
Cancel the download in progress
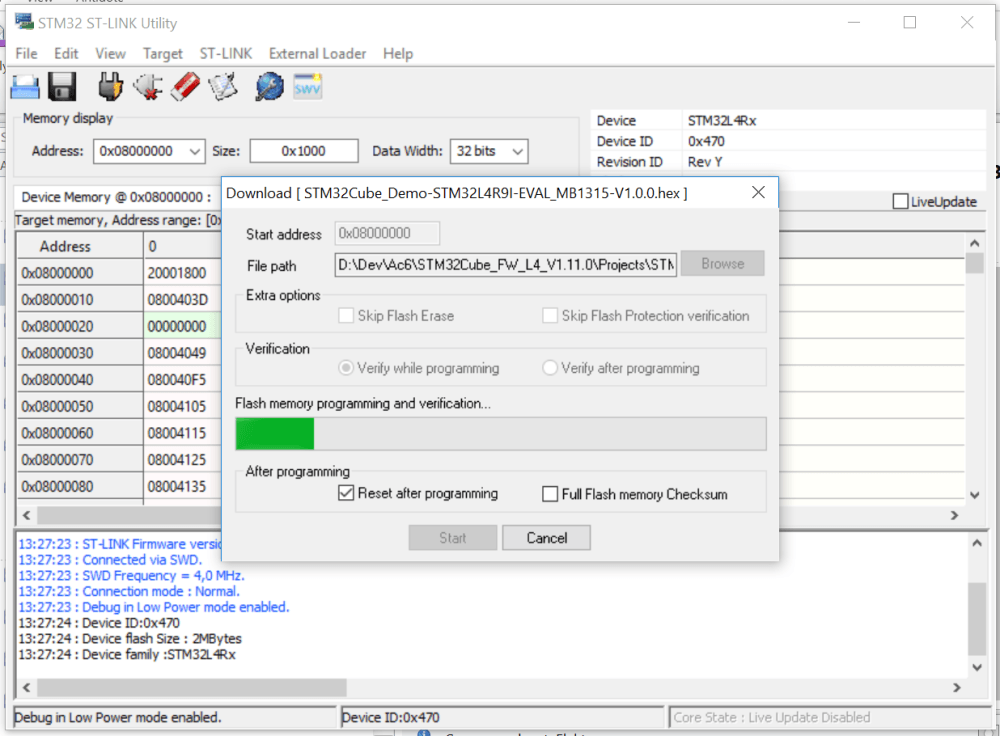[x=547, y=538]
